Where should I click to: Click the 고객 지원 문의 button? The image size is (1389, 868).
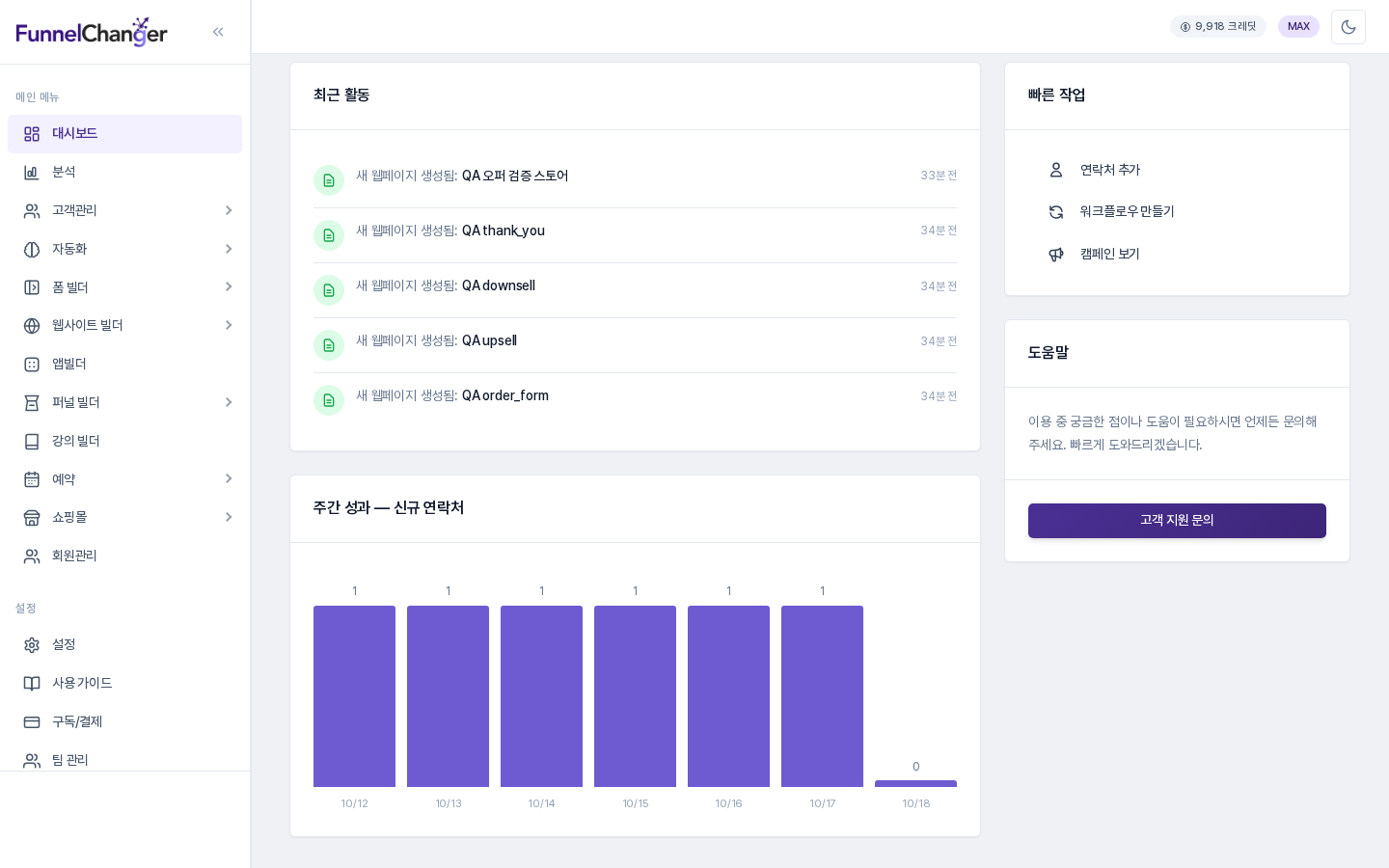[1177, 521]
